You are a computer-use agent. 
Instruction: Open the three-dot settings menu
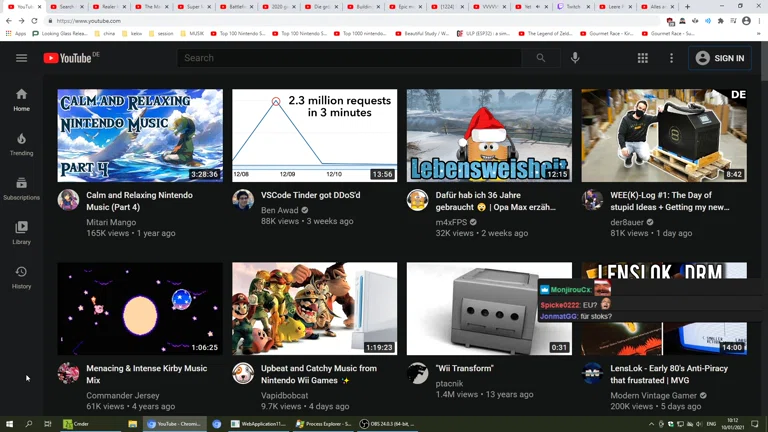click(x=672, y=58)
